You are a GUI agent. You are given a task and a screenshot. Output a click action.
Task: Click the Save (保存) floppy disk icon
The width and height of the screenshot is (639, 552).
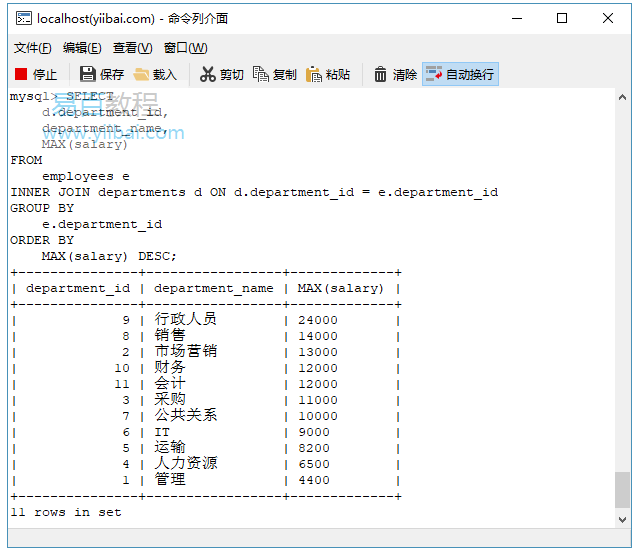[87, 74]
